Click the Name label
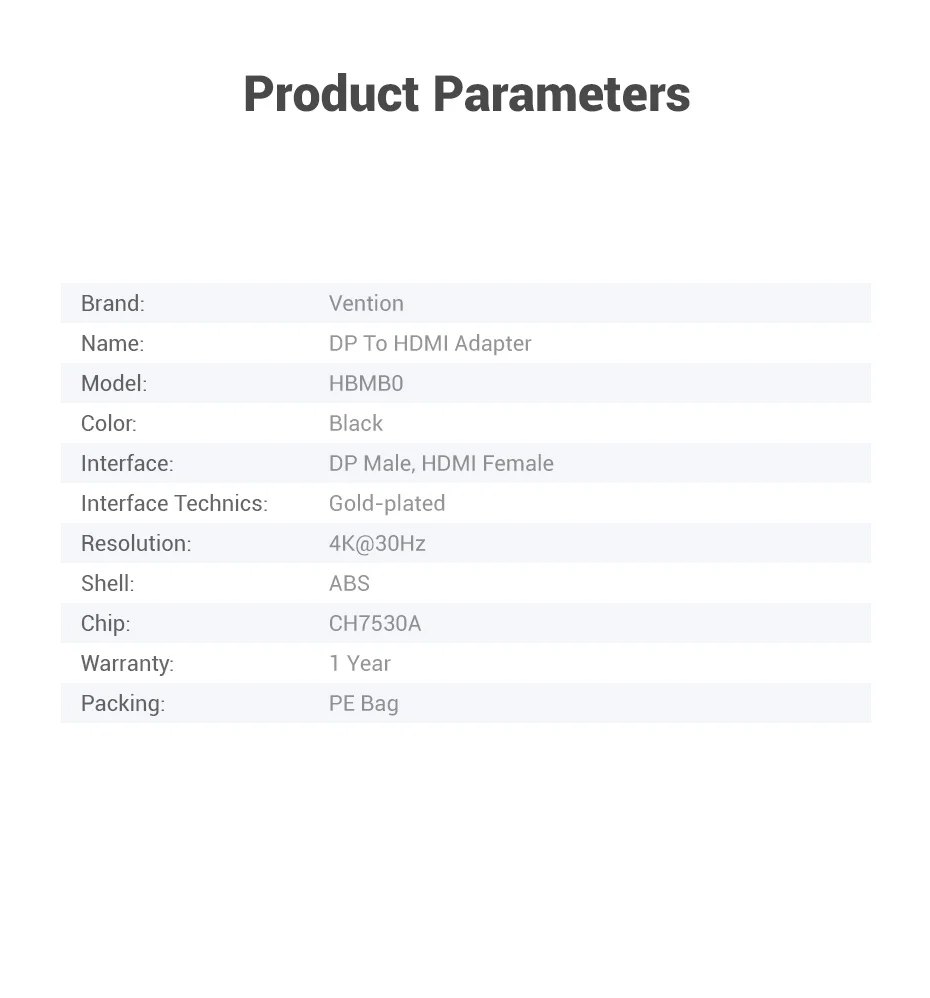The image size is (930, 998). tap(112, 343)
